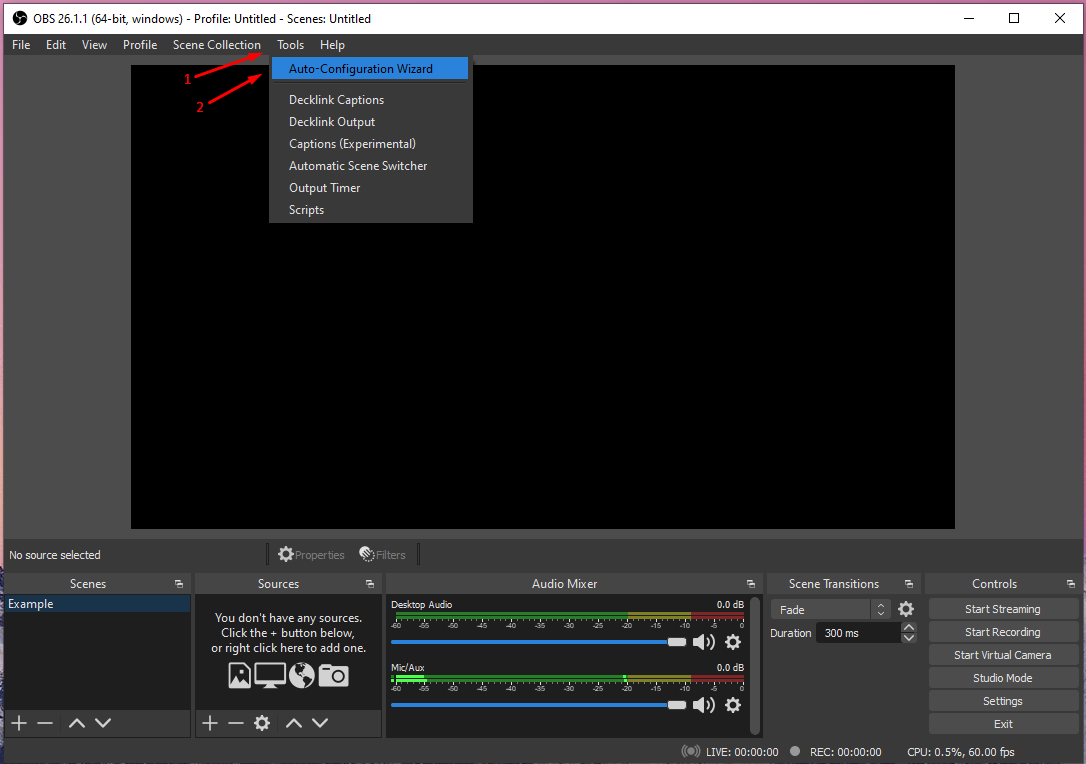Screen dimensions: 1086x764
Task: Click Start Virtual Camera
Action: [x=1003, y=655]
